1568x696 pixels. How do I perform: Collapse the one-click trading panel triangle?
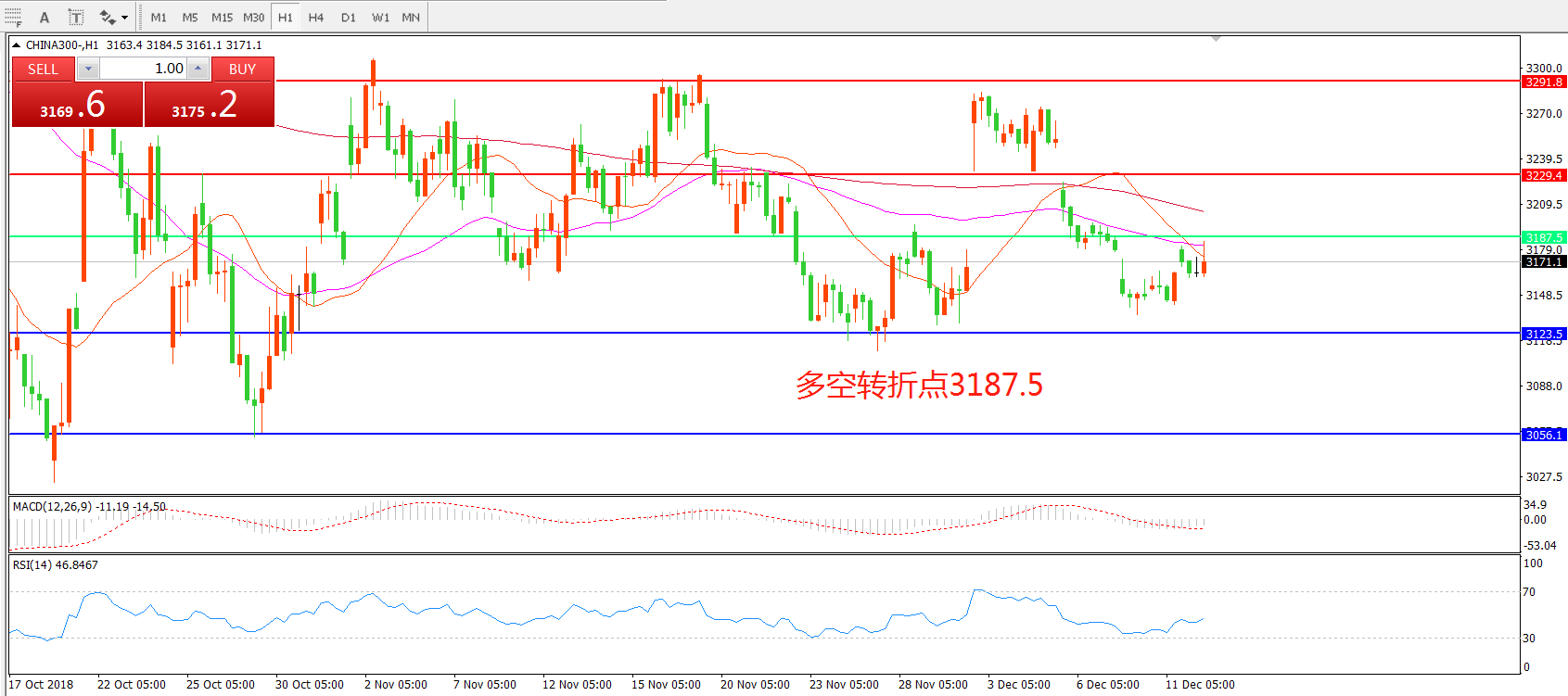click(16, 44)
